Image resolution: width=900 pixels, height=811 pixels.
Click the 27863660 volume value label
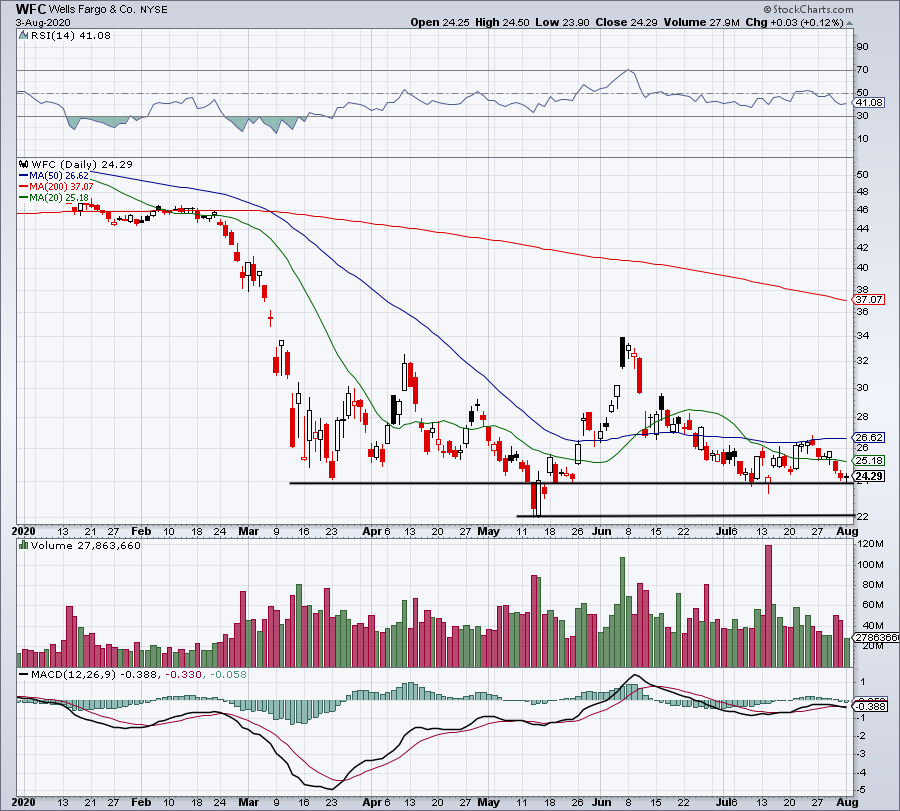click(x=876, y=638)
